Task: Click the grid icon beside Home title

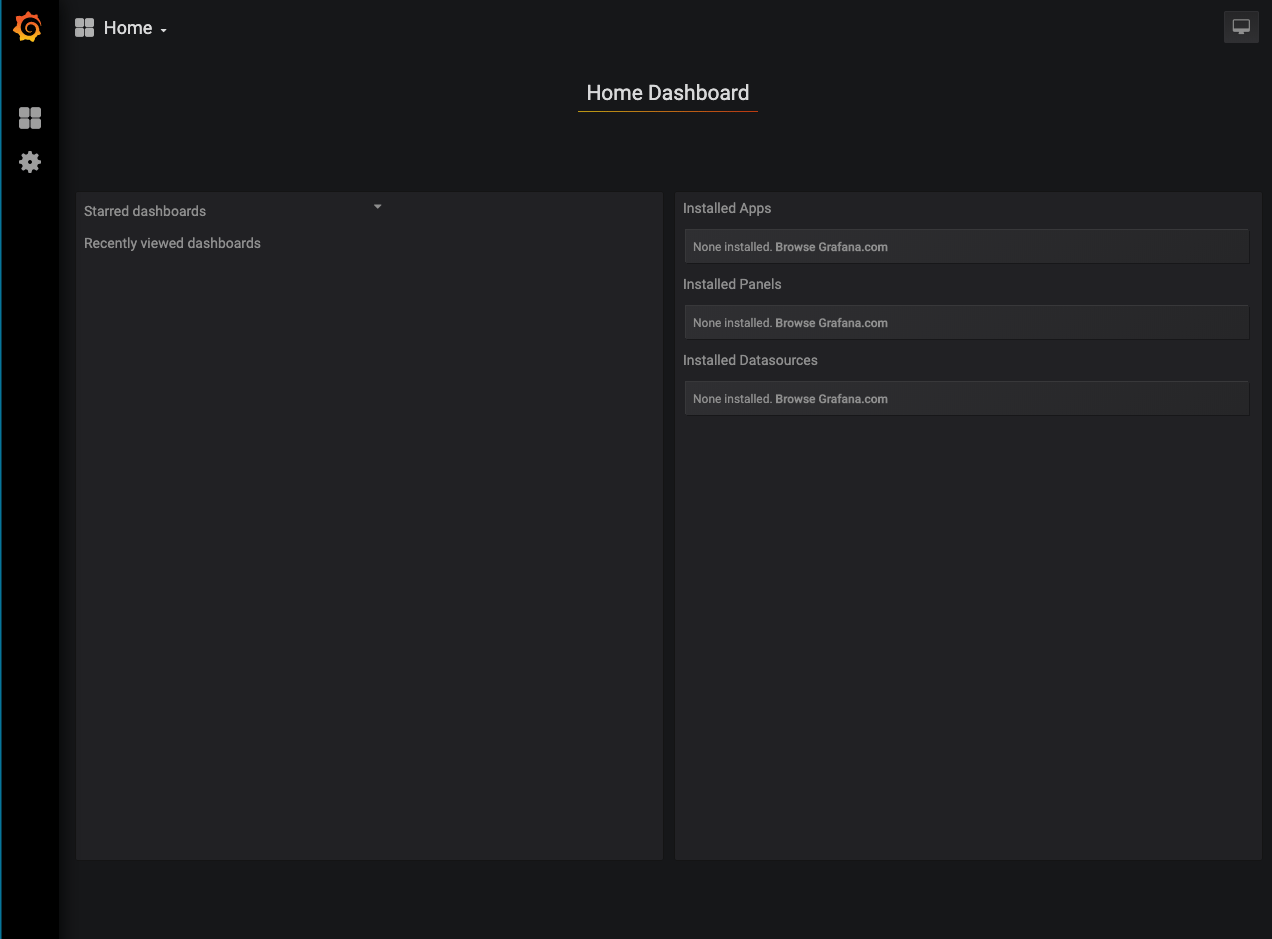Action: pyautogui.click(x=84, y=28)
